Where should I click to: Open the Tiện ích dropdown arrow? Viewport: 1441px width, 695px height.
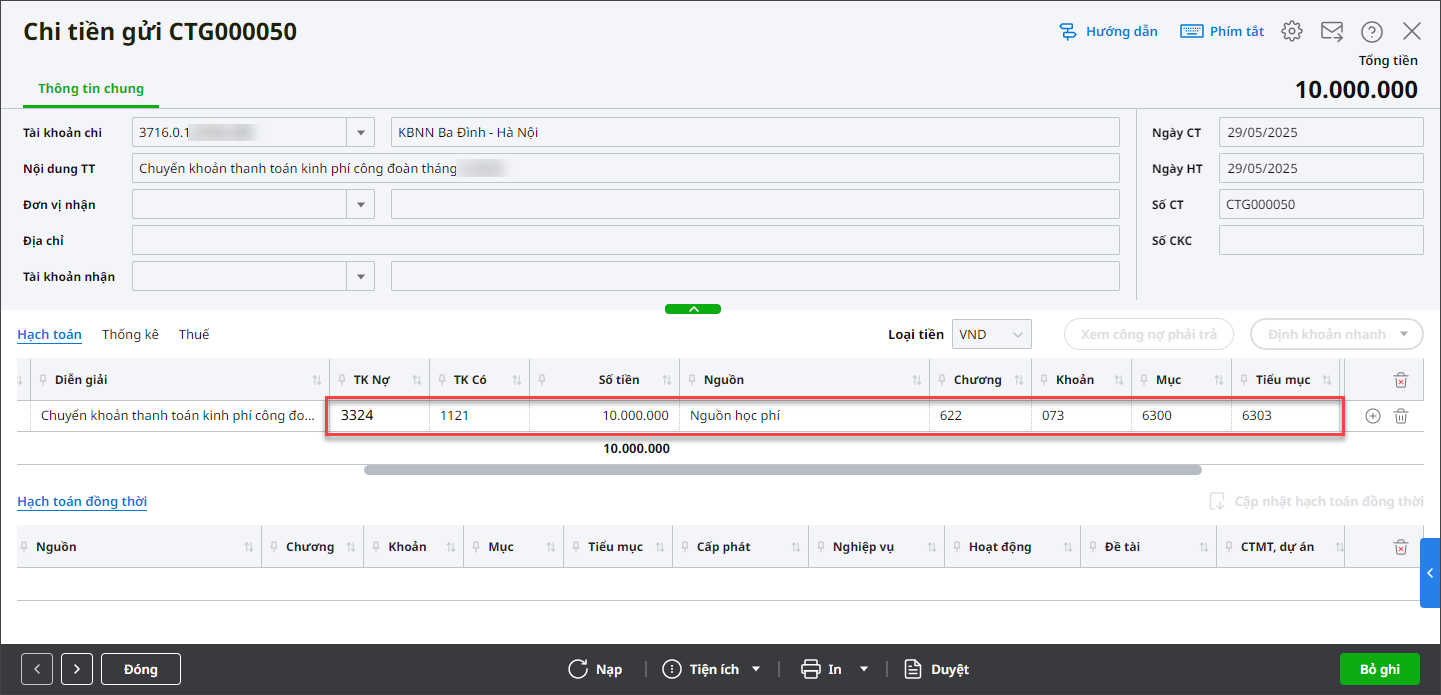756,669
